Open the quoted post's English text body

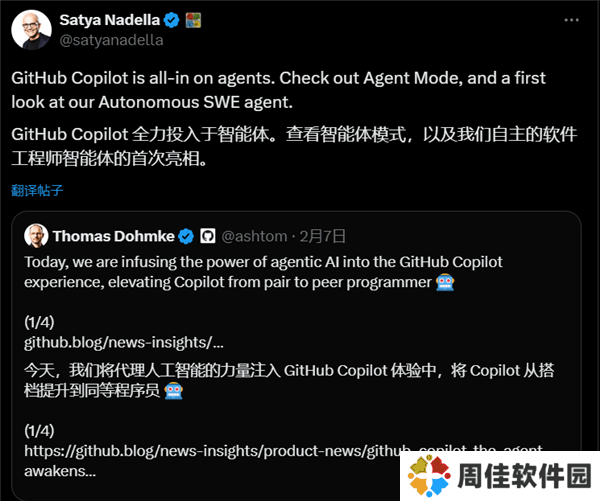click(x=263, y=272)
